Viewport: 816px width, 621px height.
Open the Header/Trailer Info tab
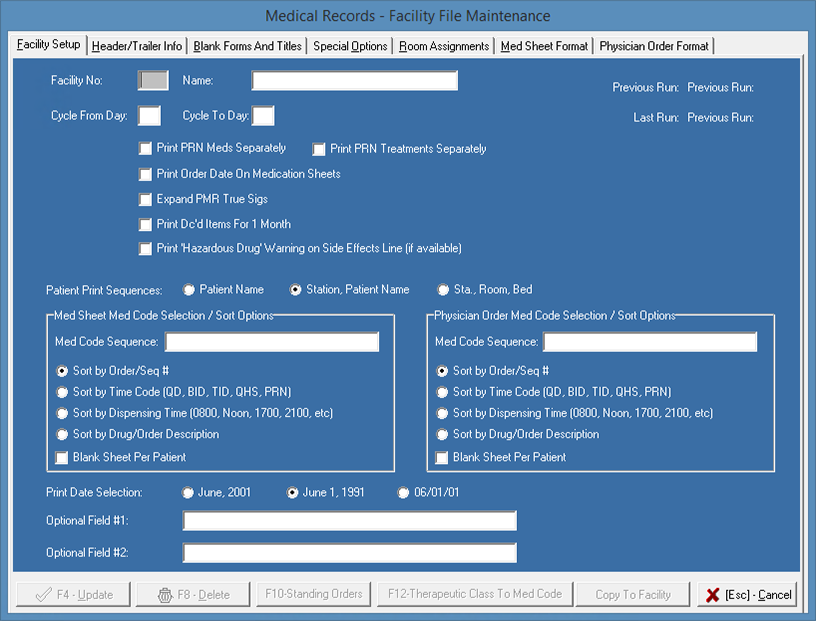(x=137, y=46)
